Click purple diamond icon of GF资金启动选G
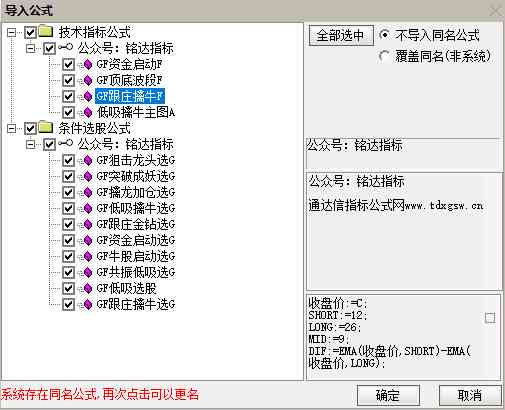This screenshot has height=410, width=505. pyautogui.click(x=88, y=240)
